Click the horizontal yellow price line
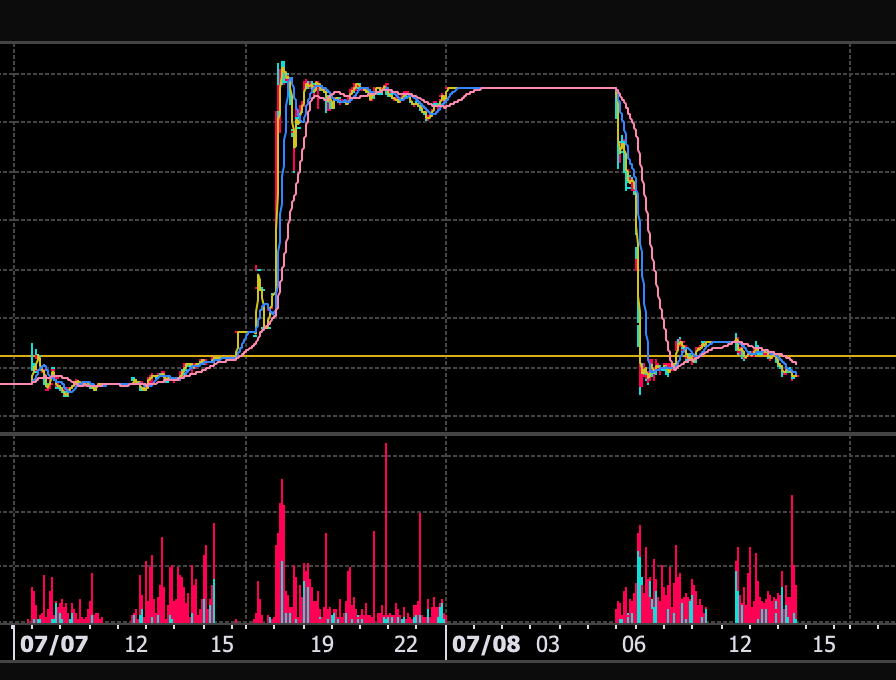 pyautogui.click(x=448, y=356)
